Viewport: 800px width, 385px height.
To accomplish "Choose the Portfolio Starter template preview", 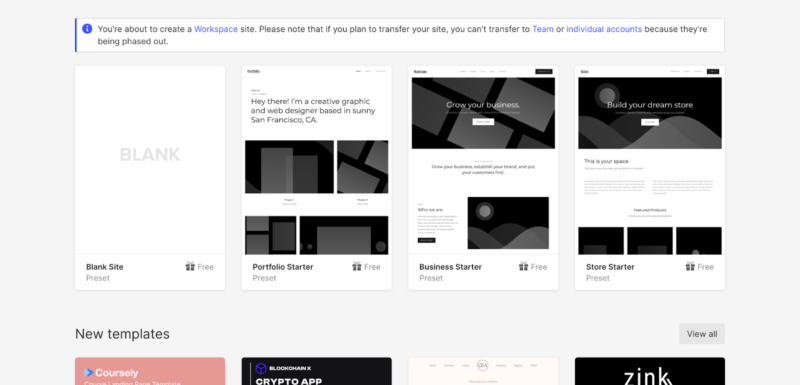I will click(316, 160).
